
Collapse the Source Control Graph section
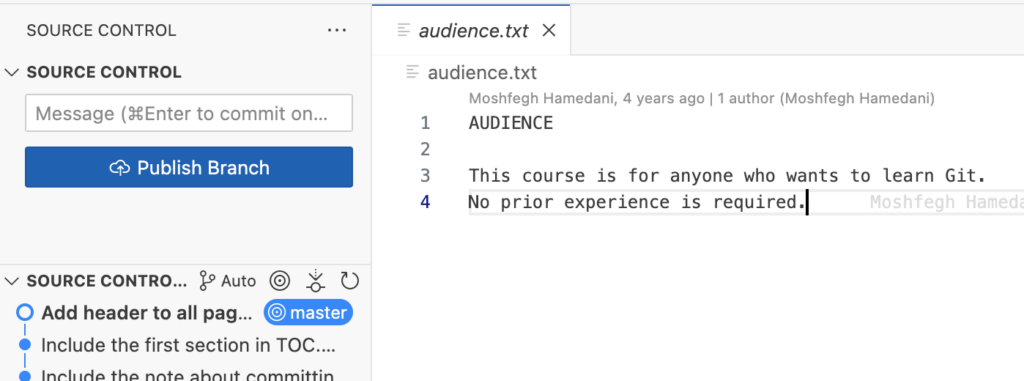pos(12,281)
